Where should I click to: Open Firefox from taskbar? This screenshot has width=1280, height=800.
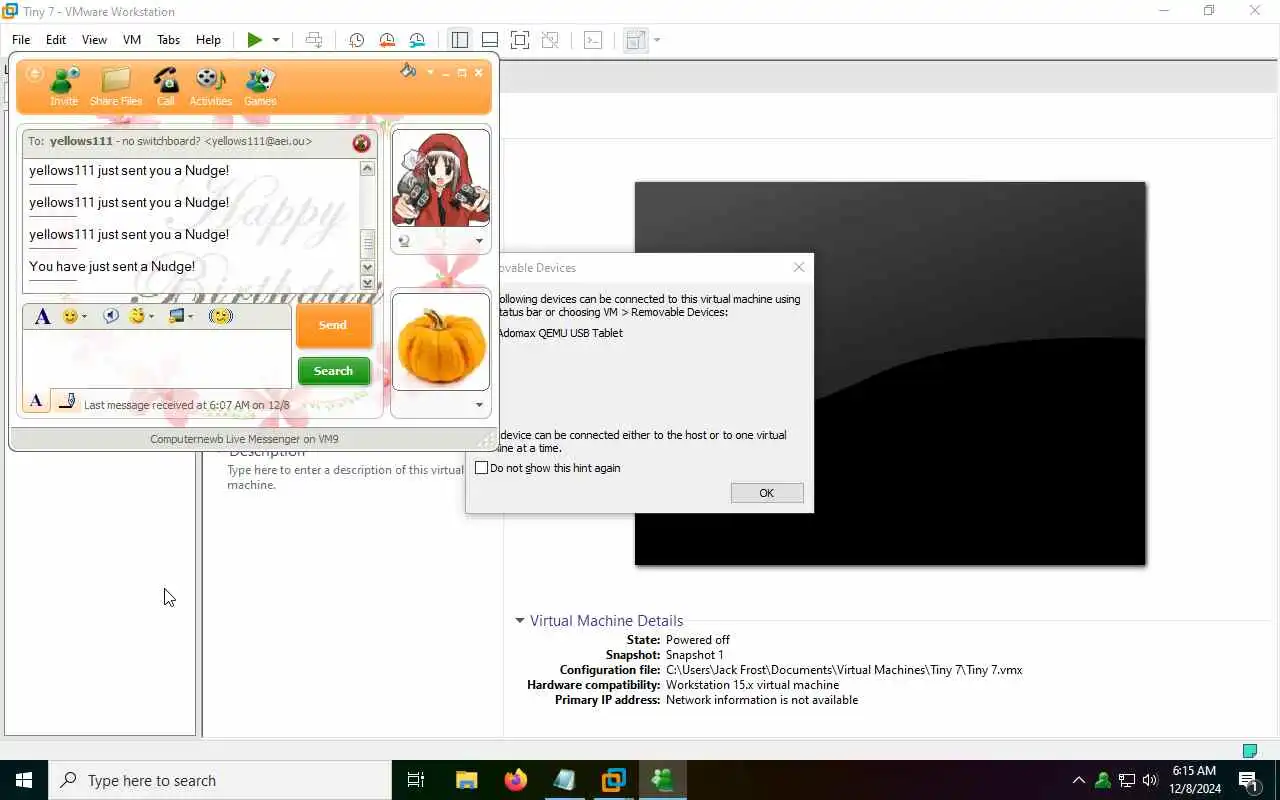[516, 780]
